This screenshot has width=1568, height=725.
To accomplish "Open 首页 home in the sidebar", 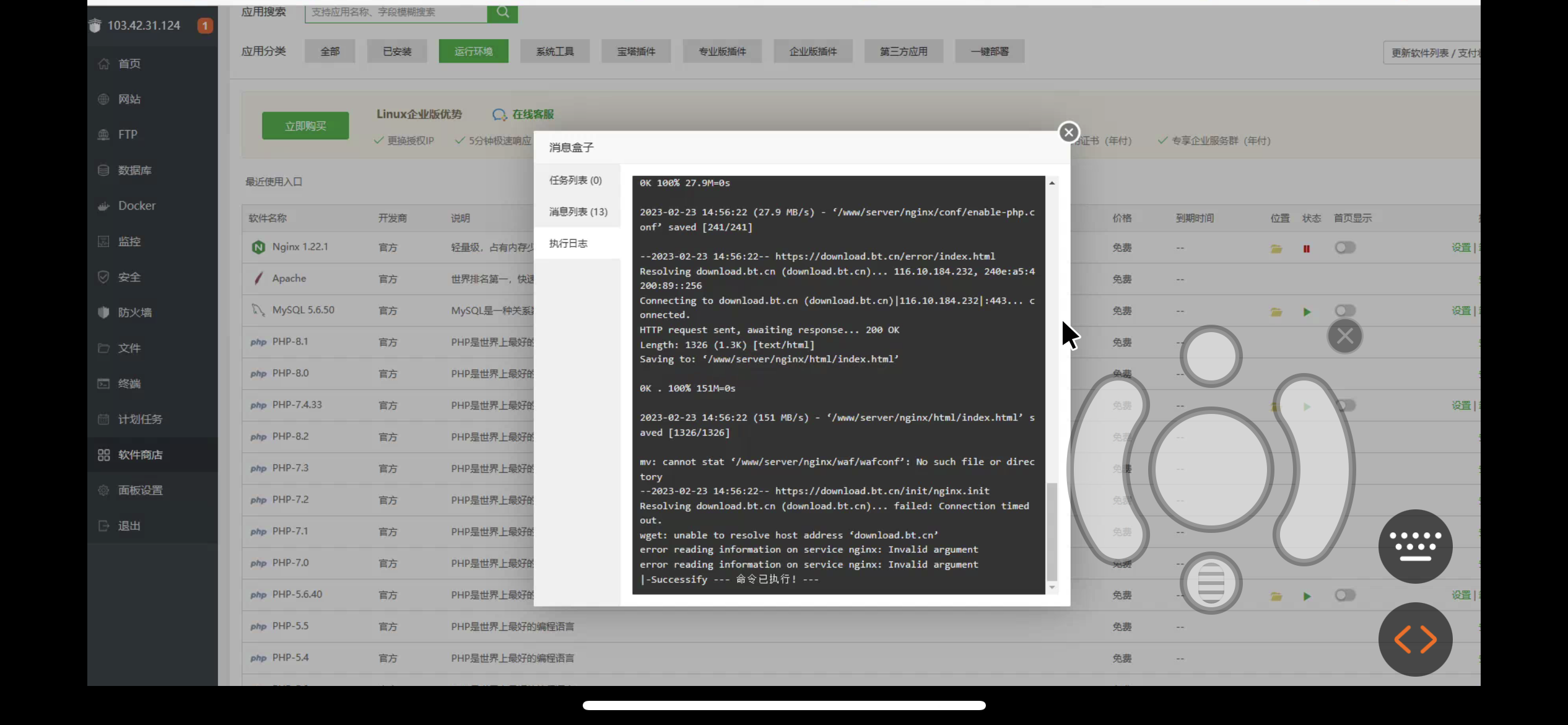I will click(152, 63).
